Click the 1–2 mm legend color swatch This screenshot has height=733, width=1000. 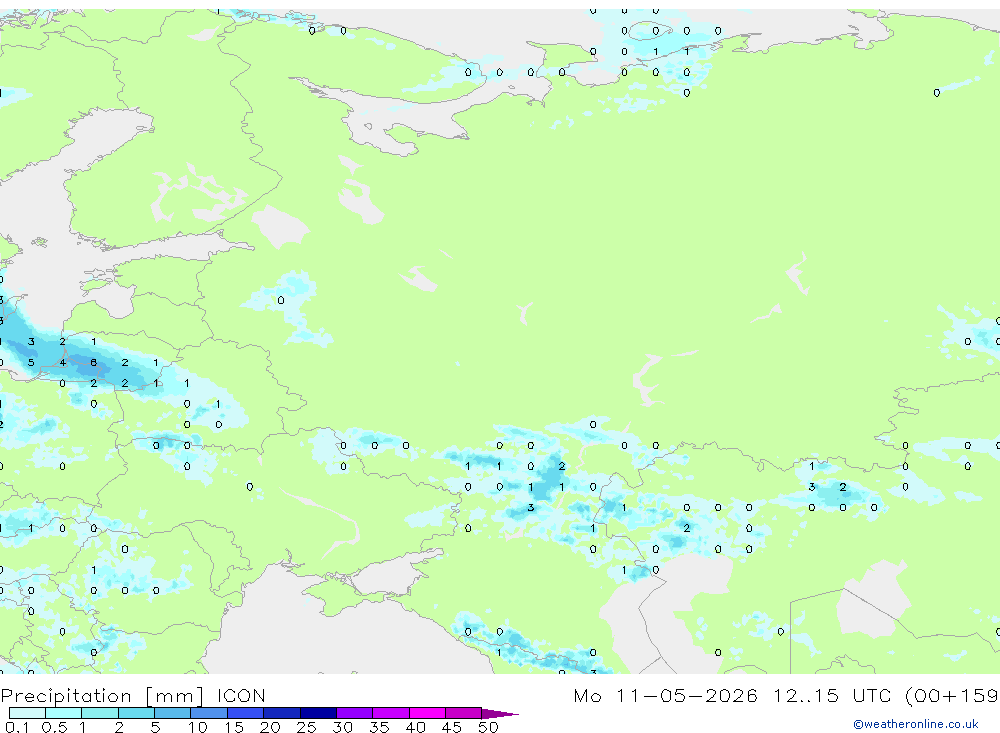(x=100, y=713)
